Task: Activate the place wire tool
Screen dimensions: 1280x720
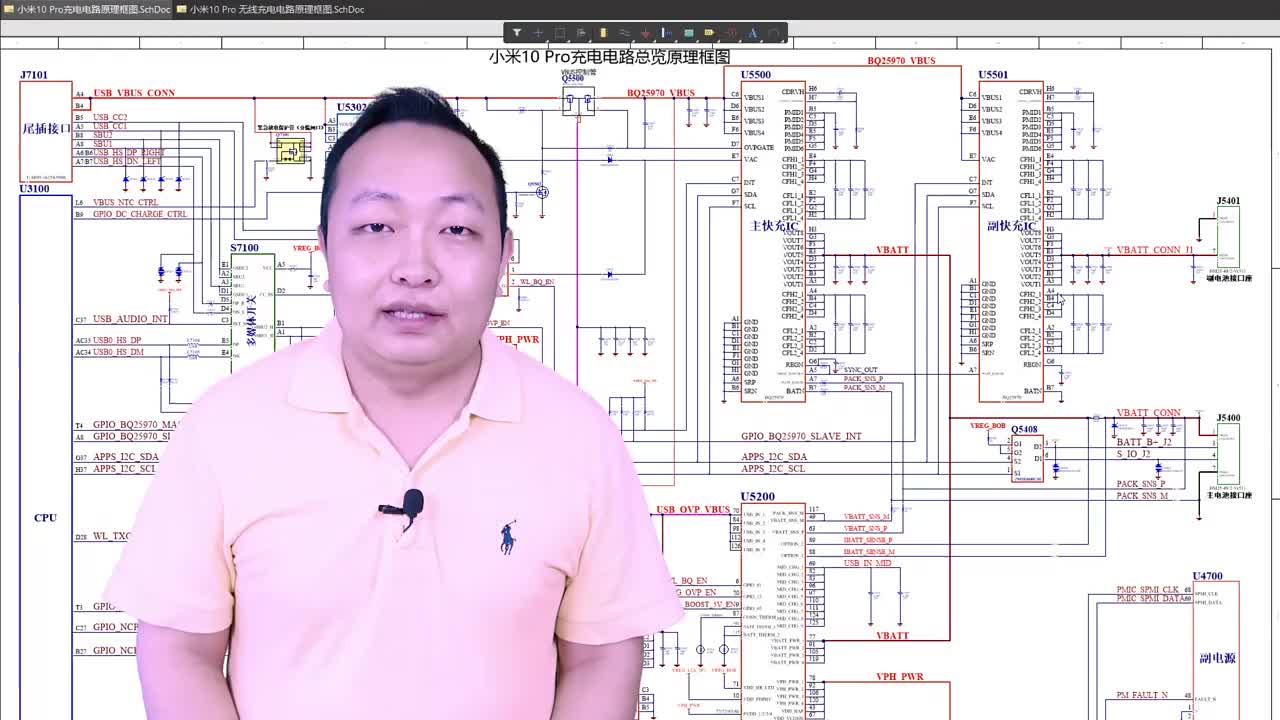Action: click(624, 33)
